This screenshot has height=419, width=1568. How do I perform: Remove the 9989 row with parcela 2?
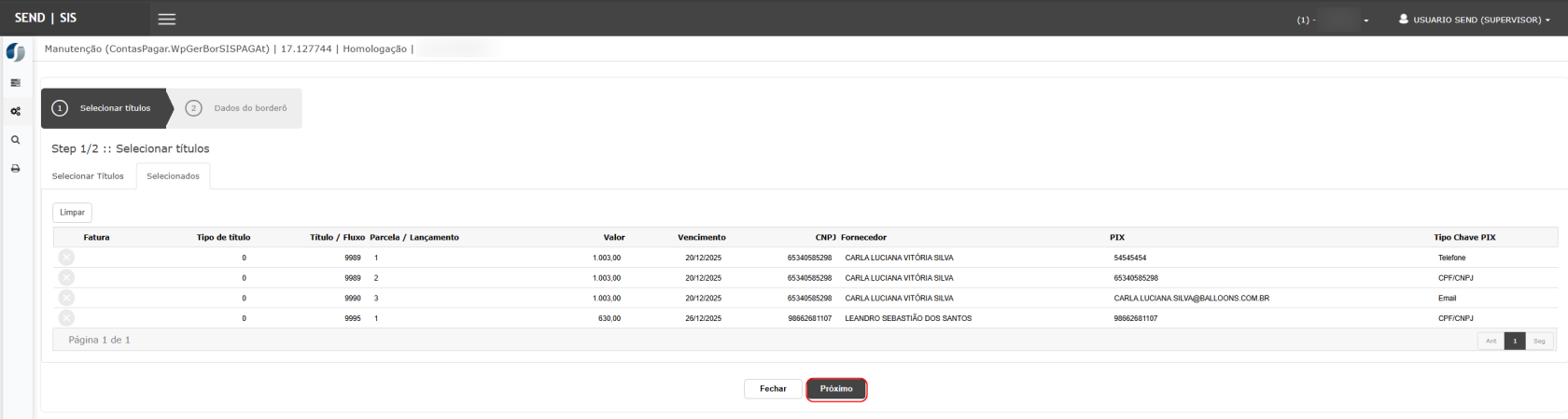pyautogui.click(x=66, y=278)
